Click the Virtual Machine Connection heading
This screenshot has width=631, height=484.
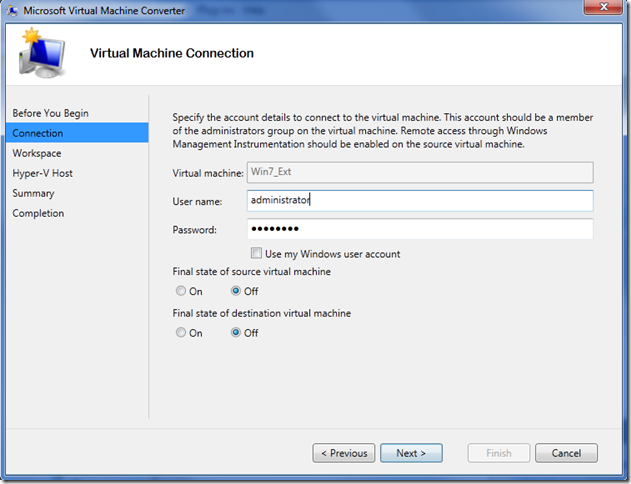click(172, 53)
